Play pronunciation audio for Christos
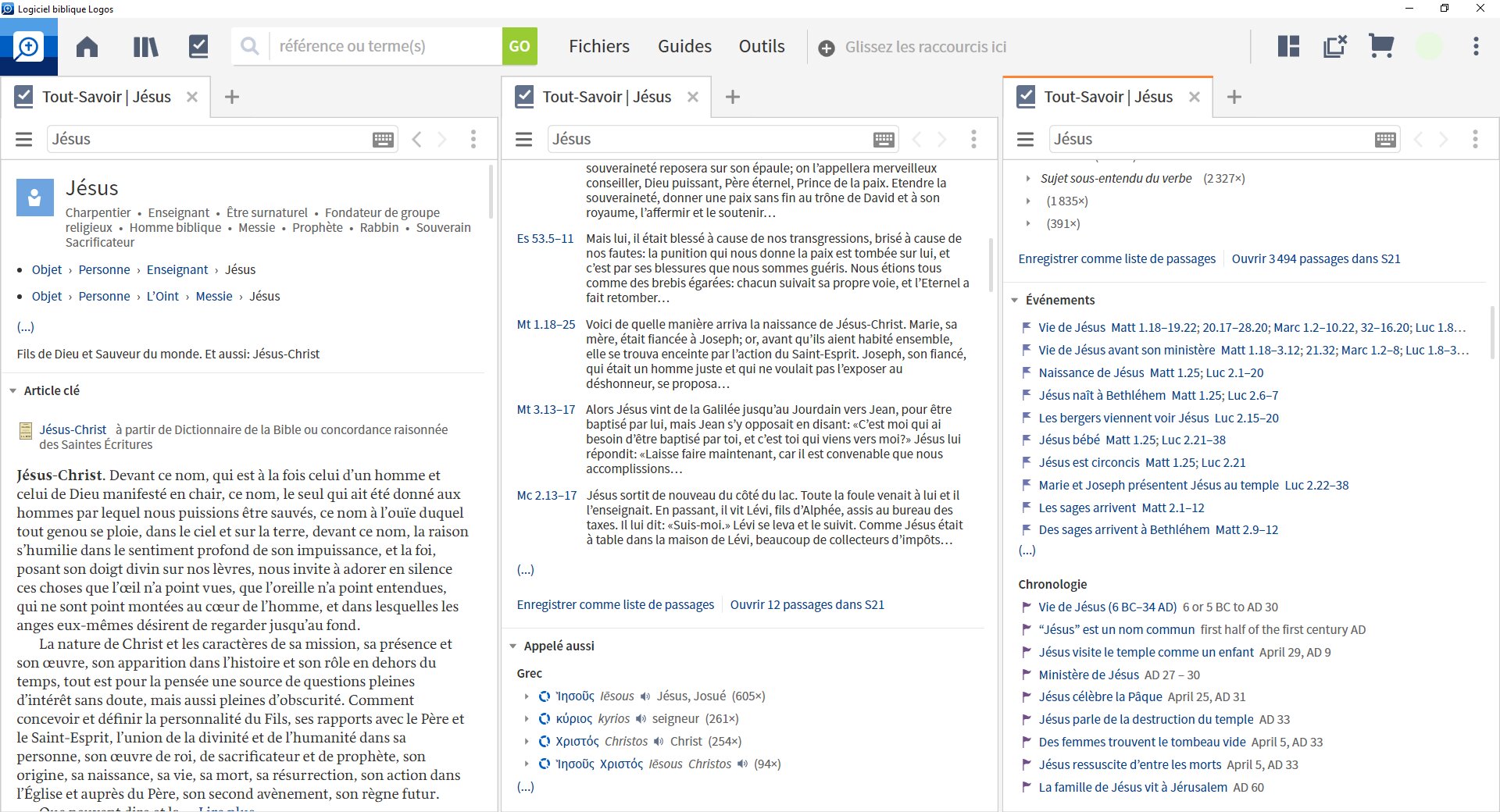The width and height of the screenshot is (1500, 812). pyautogui.click(x=659, y=741)
